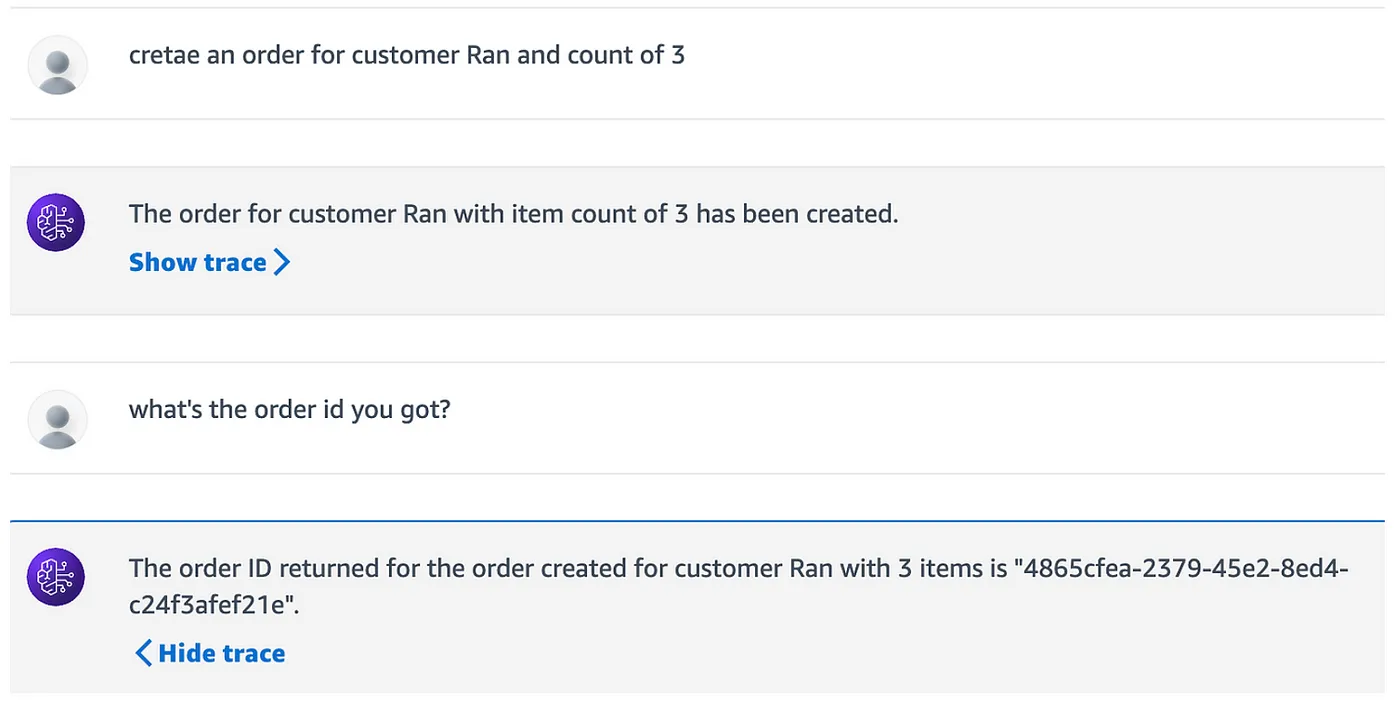The image size is (1400, 709).
Task: Click the "what's the order id you got?" message
Action: pos(289,410)
